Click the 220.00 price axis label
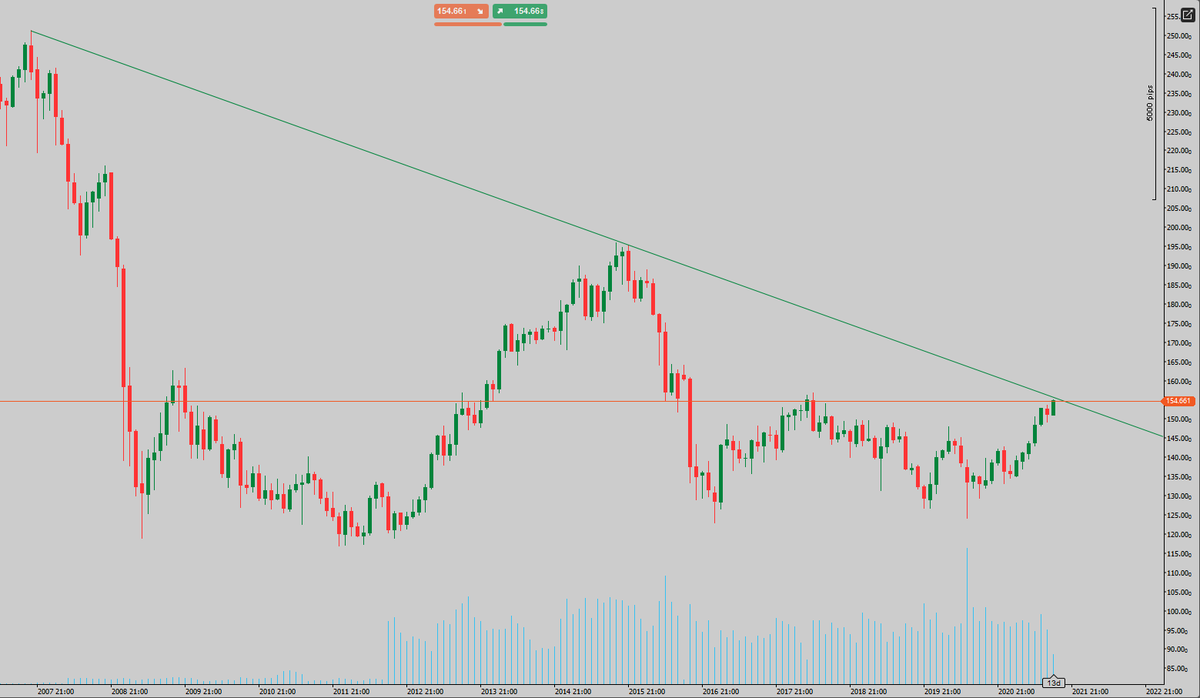Image resolution: width=1200 pixels, height=698 pixels. [1180, 151]
